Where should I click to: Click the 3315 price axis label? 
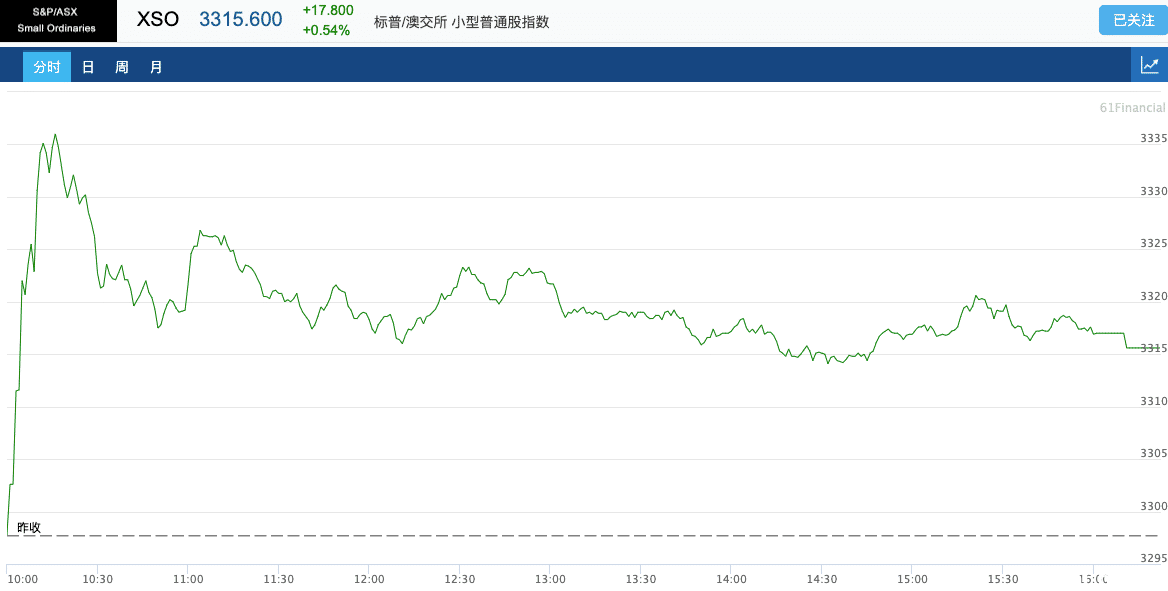(1153, 349)
